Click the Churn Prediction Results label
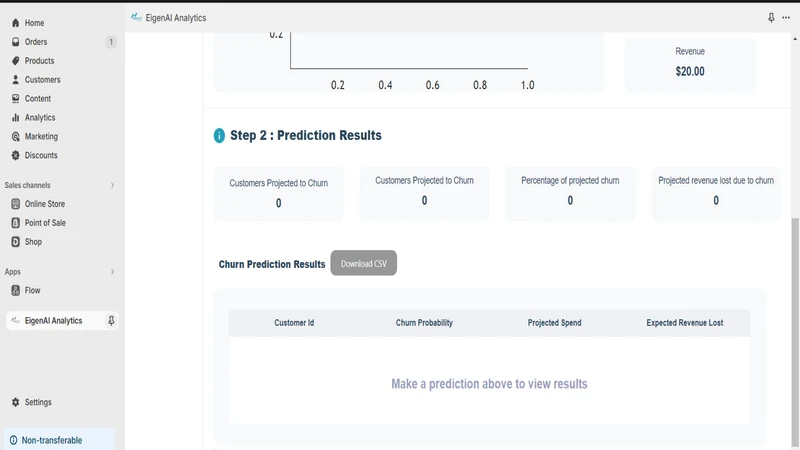 tap(272, 264)
